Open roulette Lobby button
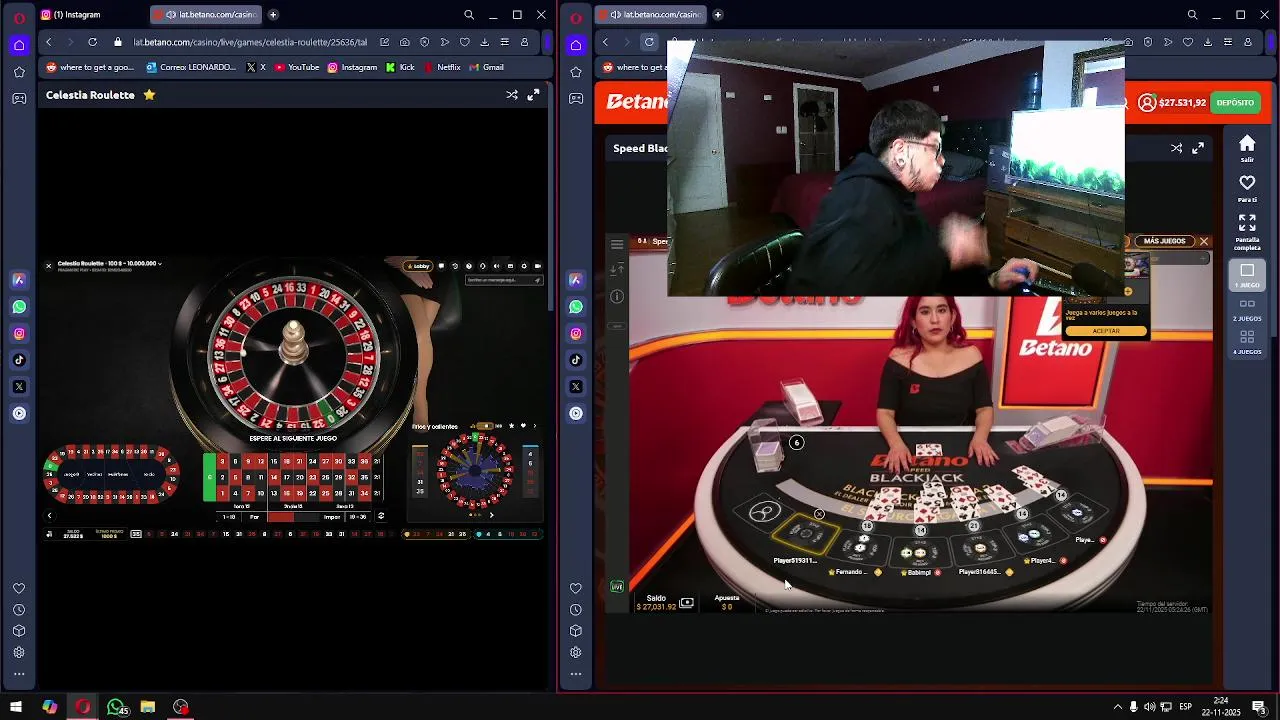Screen dimensions: 1280x720 pos(418,266)
